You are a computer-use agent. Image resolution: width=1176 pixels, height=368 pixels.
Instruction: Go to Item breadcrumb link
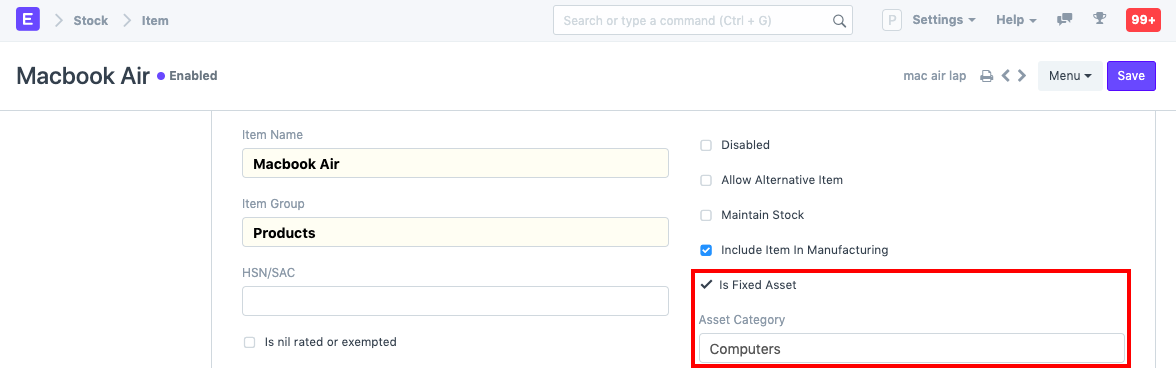coord(155,20)
